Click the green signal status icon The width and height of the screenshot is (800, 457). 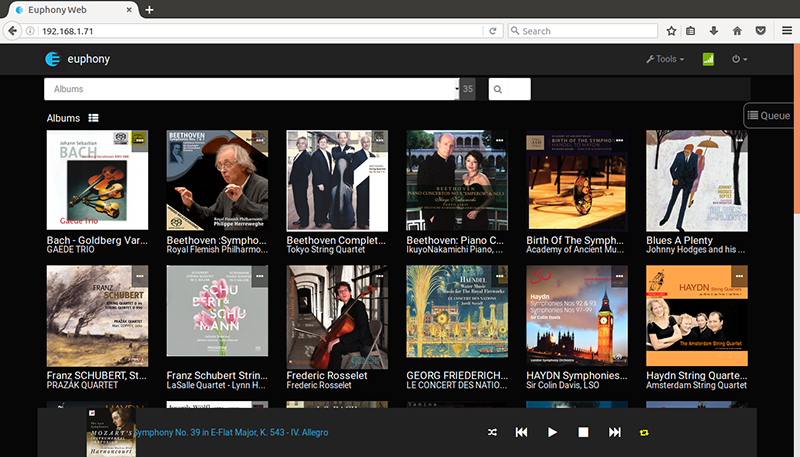click(708, 59)
